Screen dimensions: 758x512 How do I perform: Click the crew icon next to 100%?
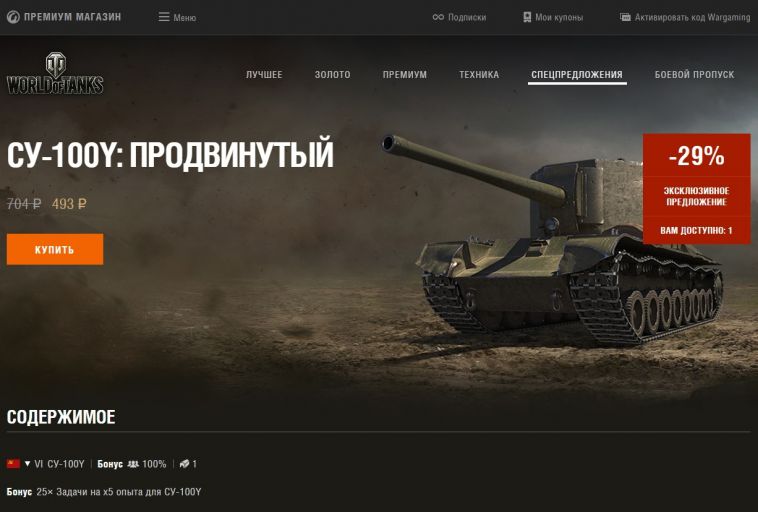133,464
